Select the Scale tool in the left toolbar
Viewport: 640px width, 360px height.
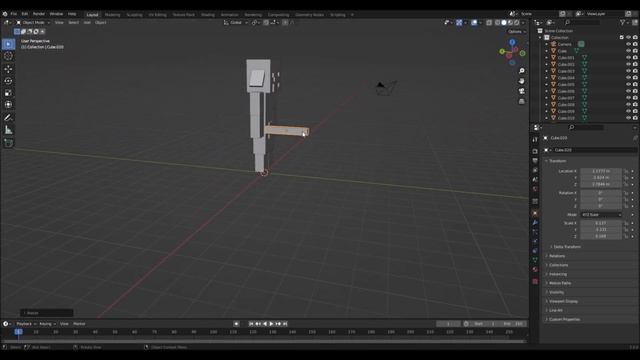[x=8, y=93]
